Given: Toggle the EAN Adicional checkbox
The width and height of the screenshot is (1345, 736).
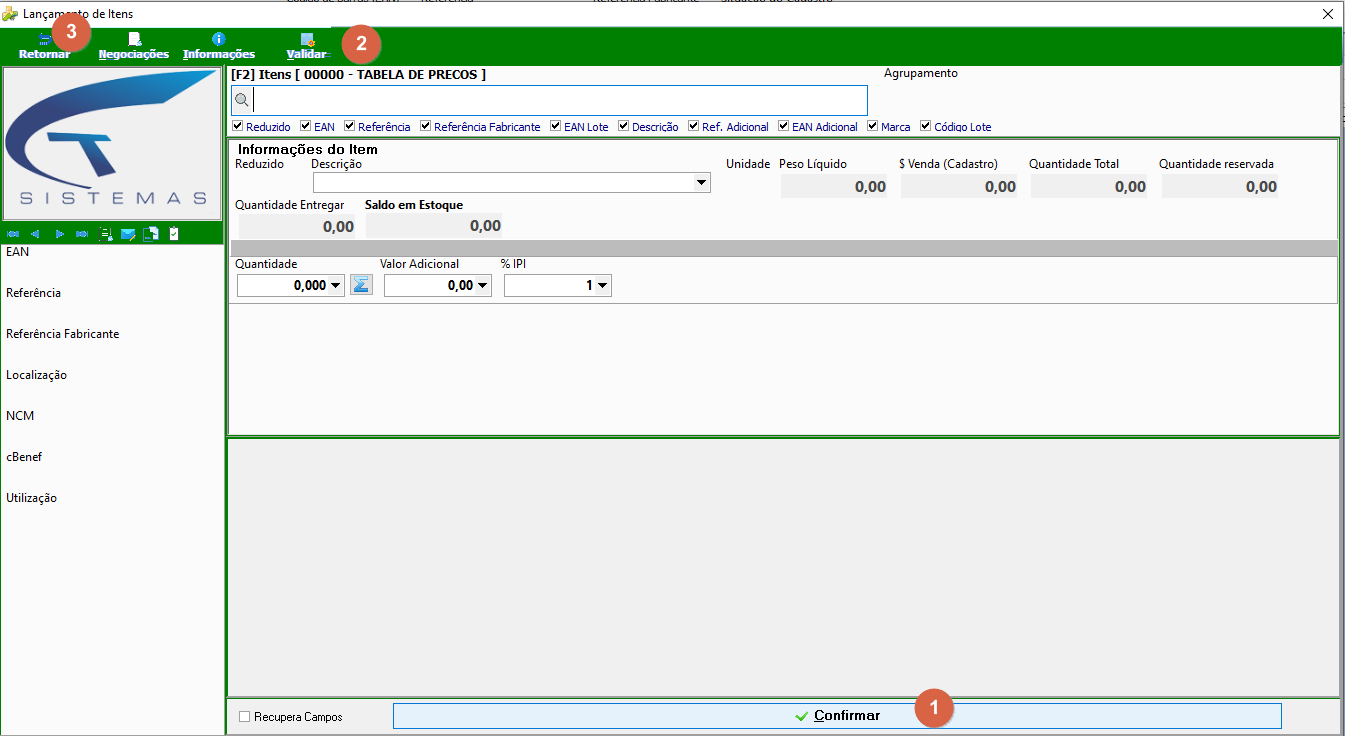Looking at the screenshot, I should tap(784, 127).
